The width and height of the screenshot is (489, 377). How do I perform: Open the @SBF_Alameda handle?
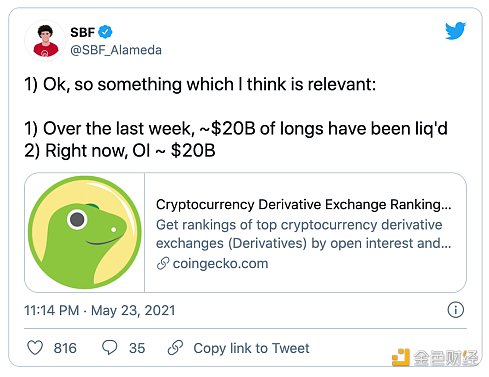pyautogui.click(x=116, y=50)
